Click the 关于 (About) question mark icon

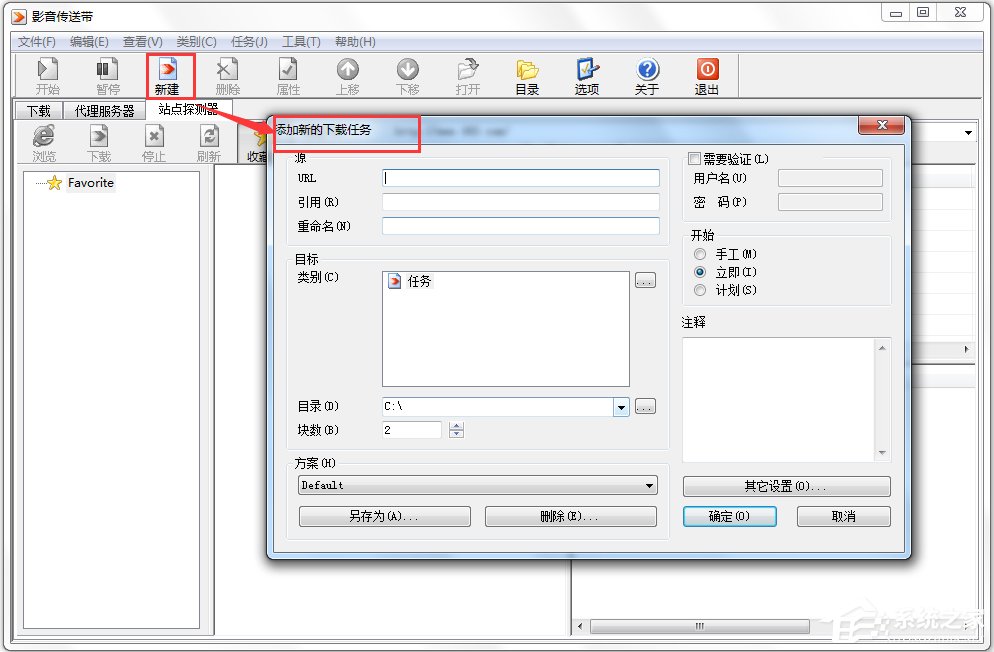(x=647, y=75)
